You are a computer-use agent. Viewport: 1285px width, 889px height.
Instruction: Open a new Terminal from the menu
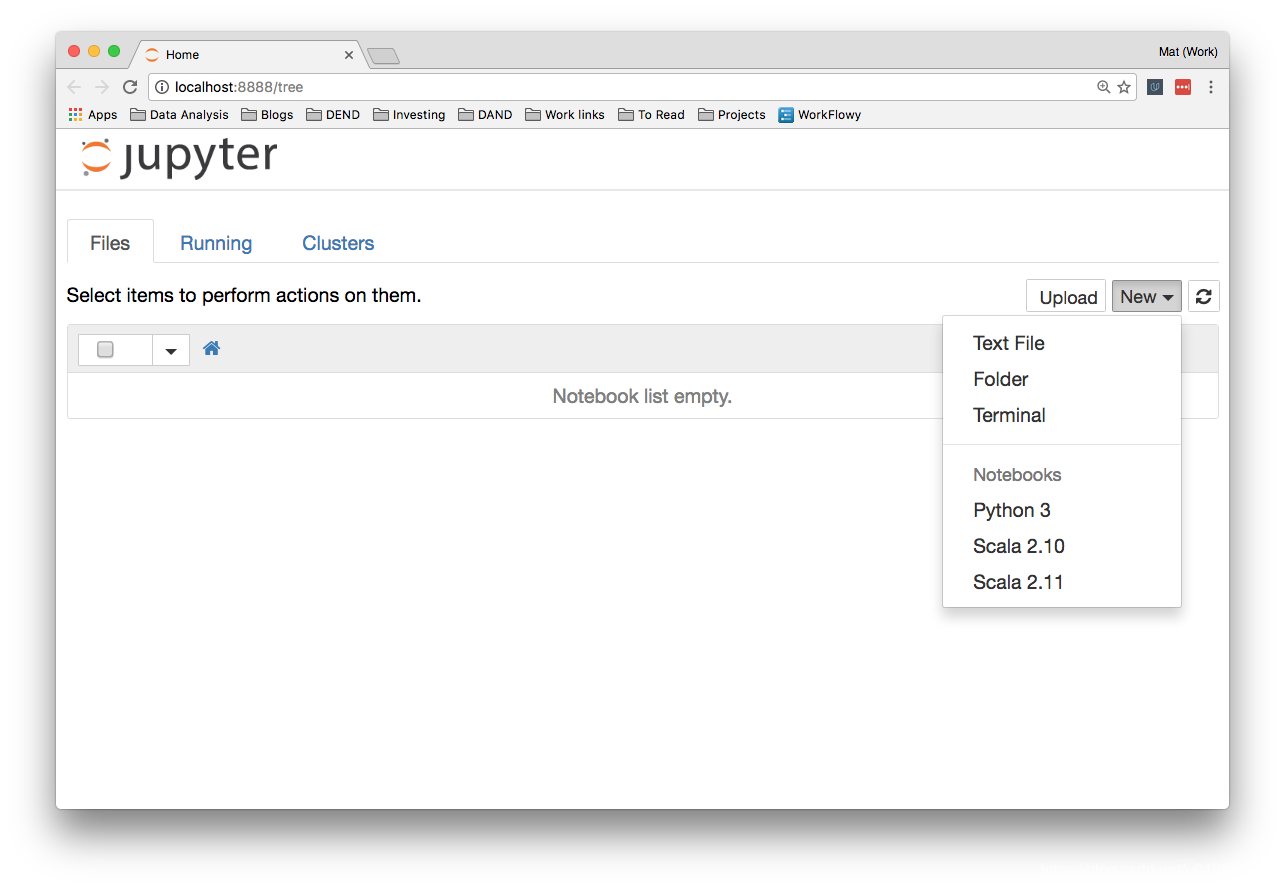[1009, 415]
